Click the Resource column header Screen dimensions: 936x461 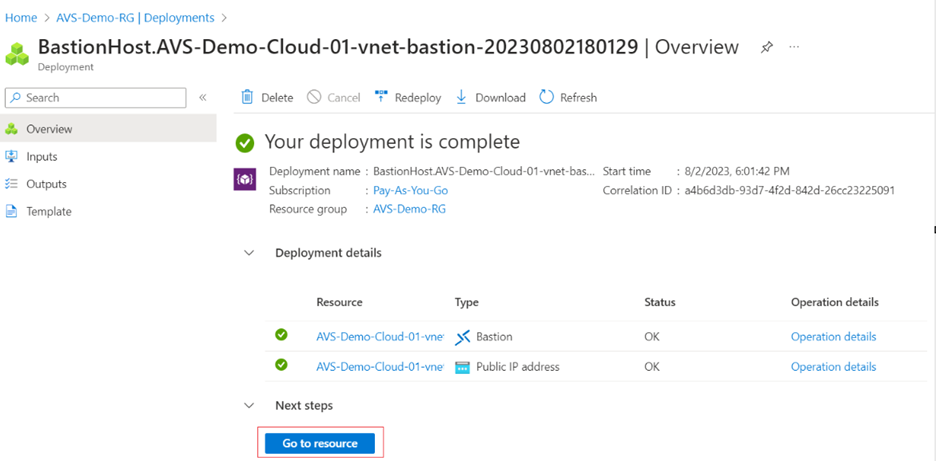(339, 302)
